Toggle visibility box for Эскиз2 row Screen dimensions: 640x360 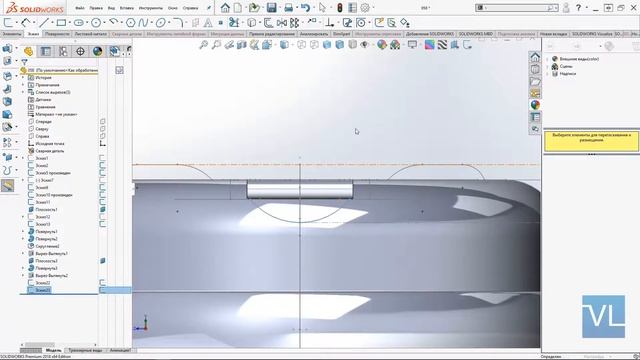pos(102,165)
